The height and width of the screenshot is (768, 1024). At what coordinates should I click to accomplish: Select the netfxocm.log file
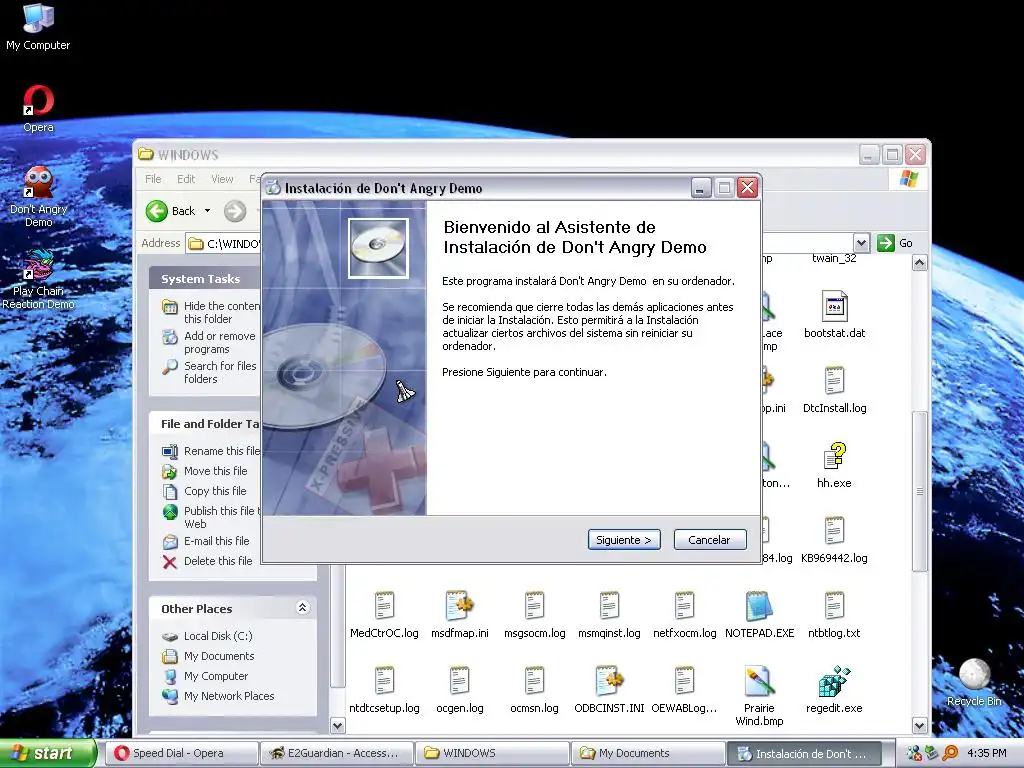coord(684,615)
